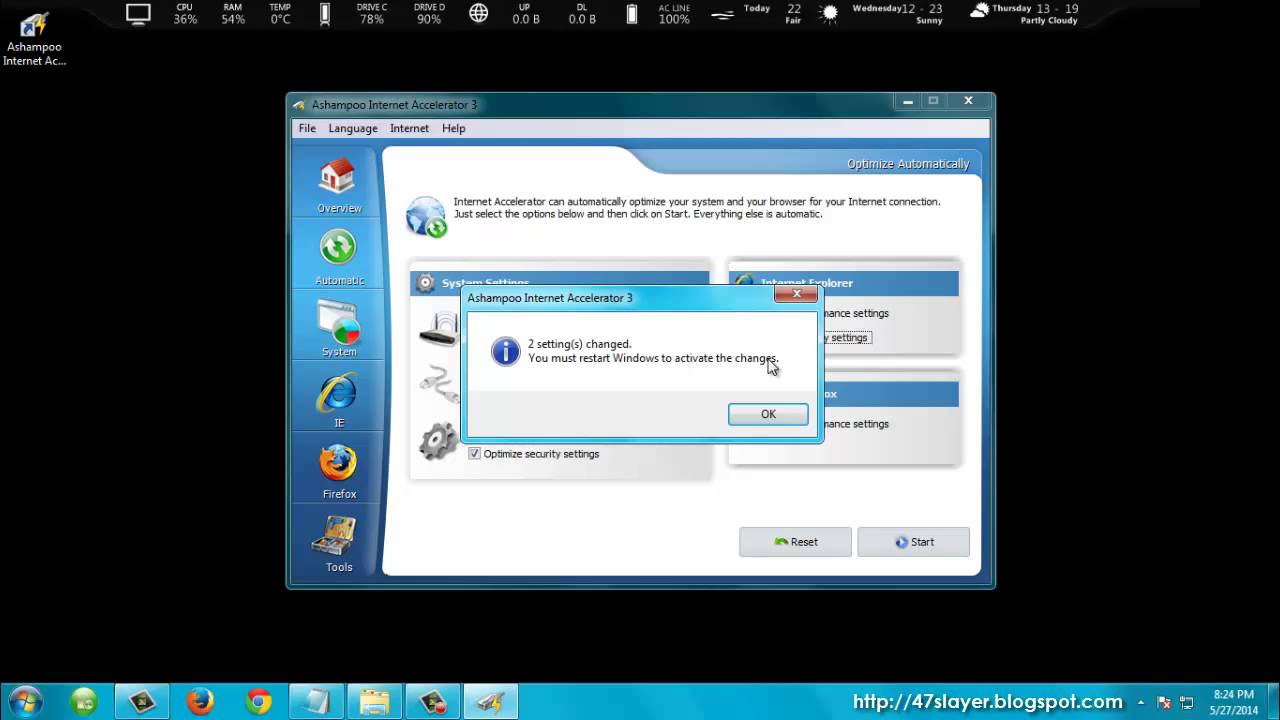Screen dimensions: 1280x720
Task: Click the DRIVE C 78% widget
Action: coord(372,14)
